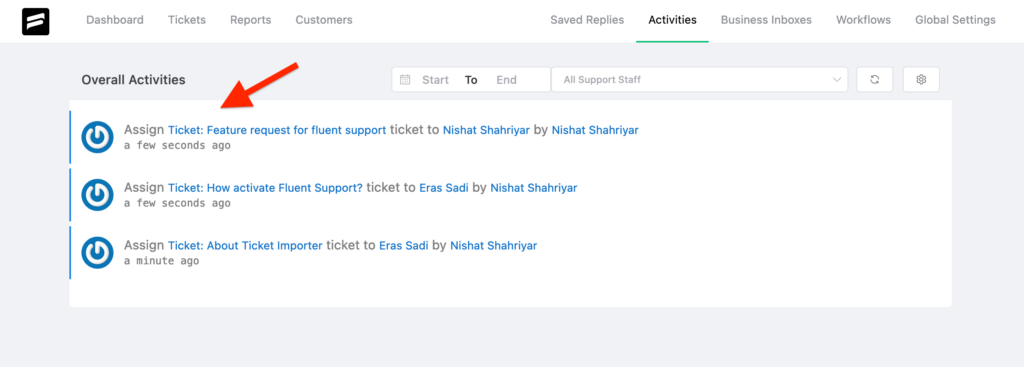Open the Workflows tab
1024x367 pixels.
(863, 20)
